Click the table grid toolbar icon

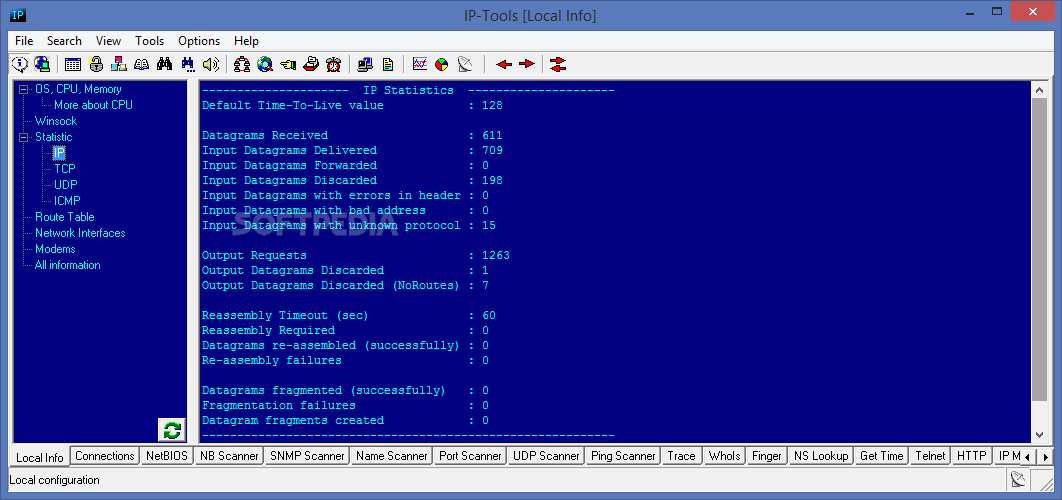(73, 64)
